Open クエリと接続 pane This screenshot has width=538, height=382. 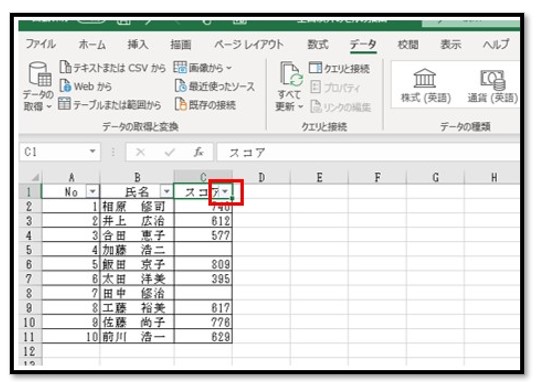339,68
